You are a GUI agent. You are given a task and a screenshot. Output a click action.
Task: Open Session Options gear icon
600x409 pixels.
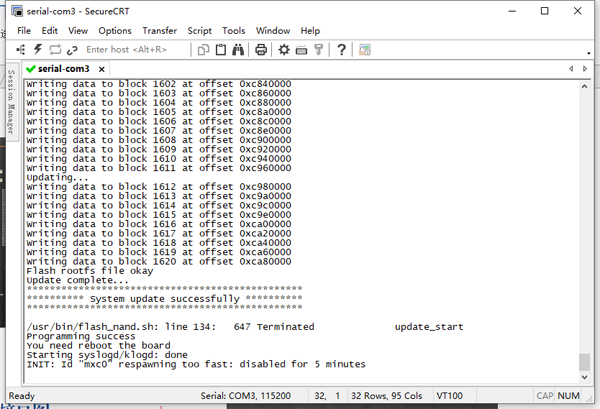pyautogui.click(x=284, y=50)
